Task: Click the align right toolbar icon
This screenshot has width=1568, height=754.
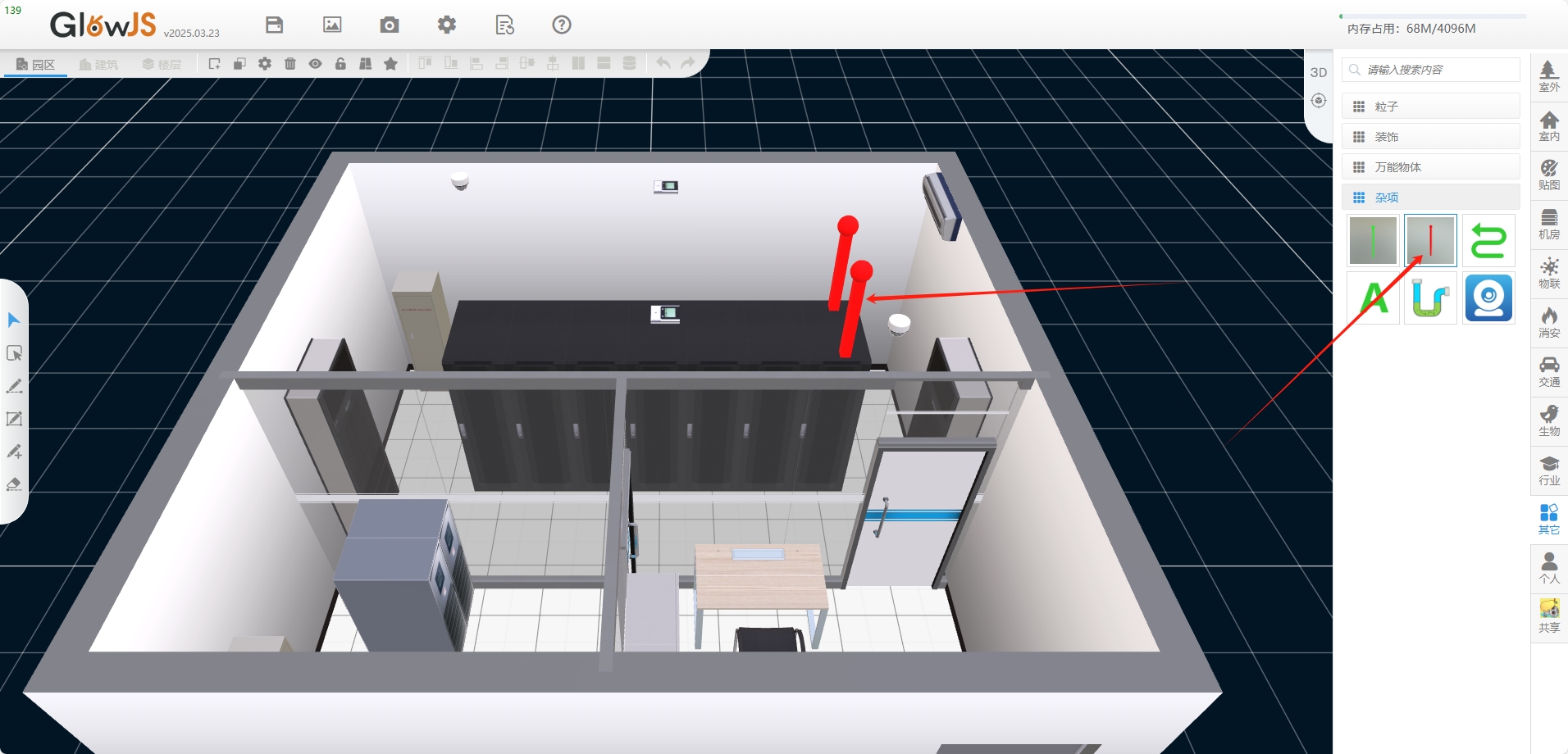Action: [502, 63]
